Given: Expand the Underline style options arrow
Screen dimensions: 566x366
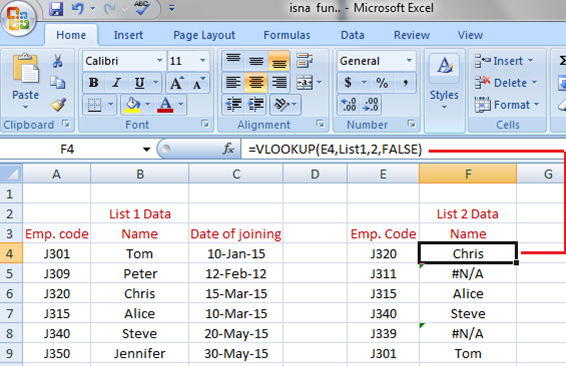Looking at the screenshot, I should click(156, 83).
